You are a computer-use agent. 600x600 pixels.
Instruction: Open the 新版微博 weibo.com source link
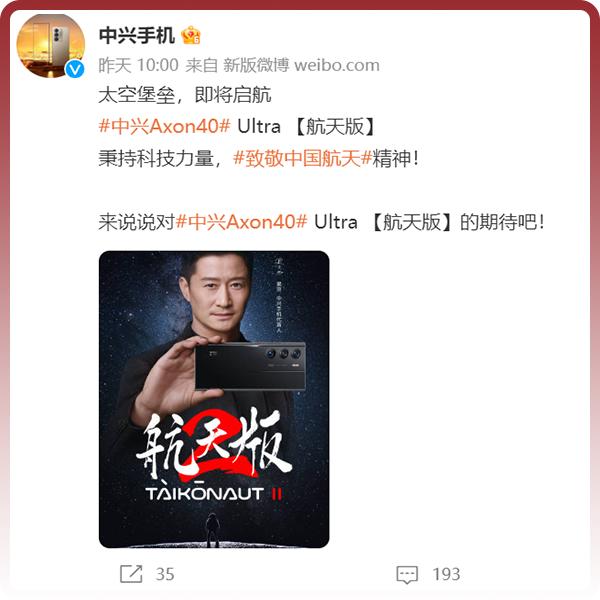point(302,65)
